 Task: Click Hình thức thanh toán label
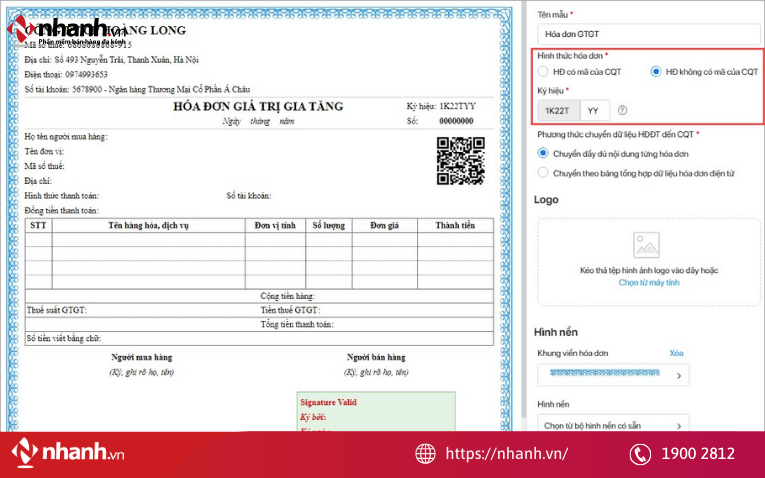61,196
